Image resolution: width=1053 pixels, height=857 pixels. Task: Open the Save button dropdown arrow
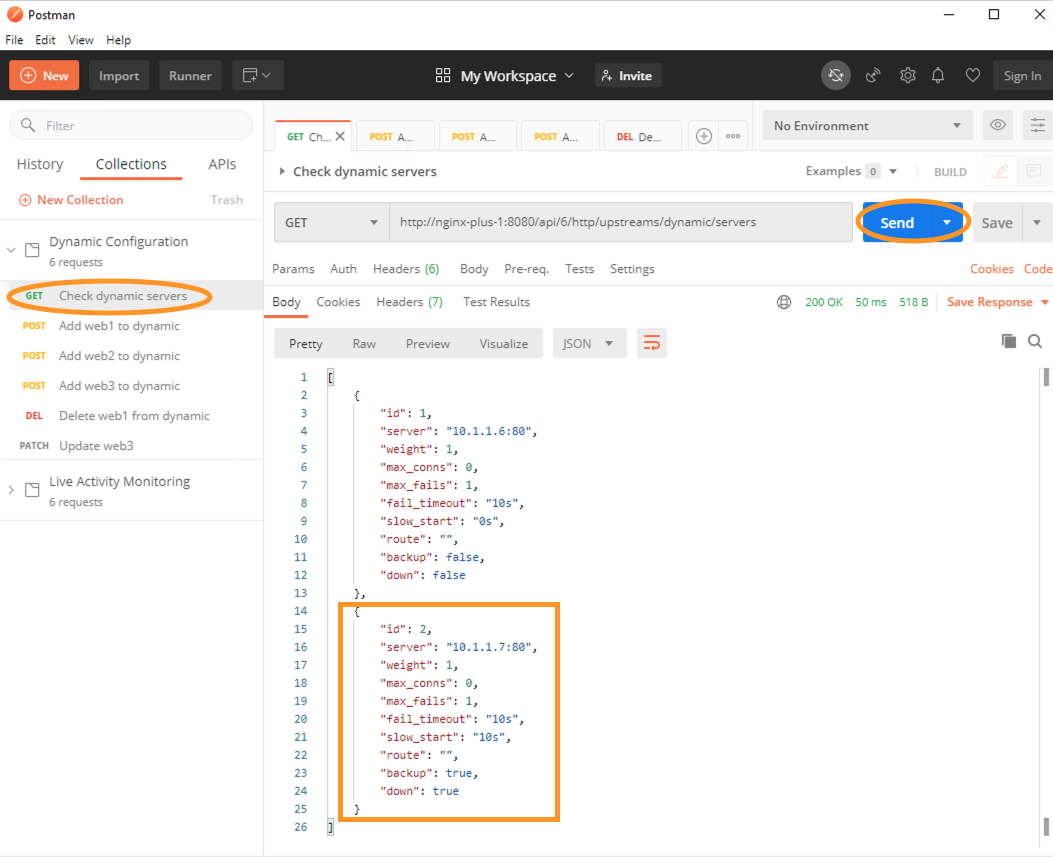(x=1037, y=222)
